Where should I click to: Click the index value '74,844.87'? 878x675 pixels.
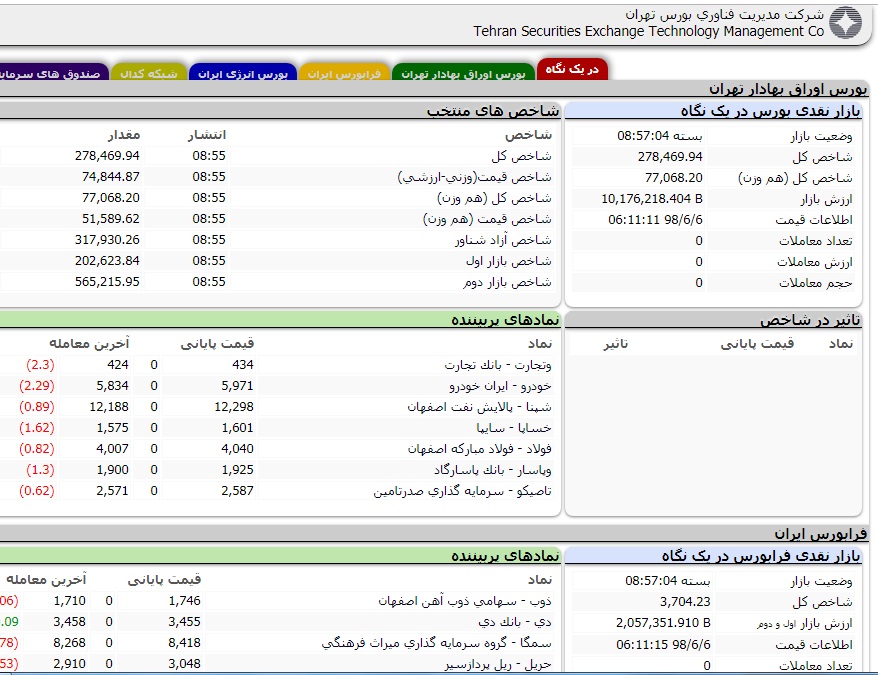(x=111, y=177)
